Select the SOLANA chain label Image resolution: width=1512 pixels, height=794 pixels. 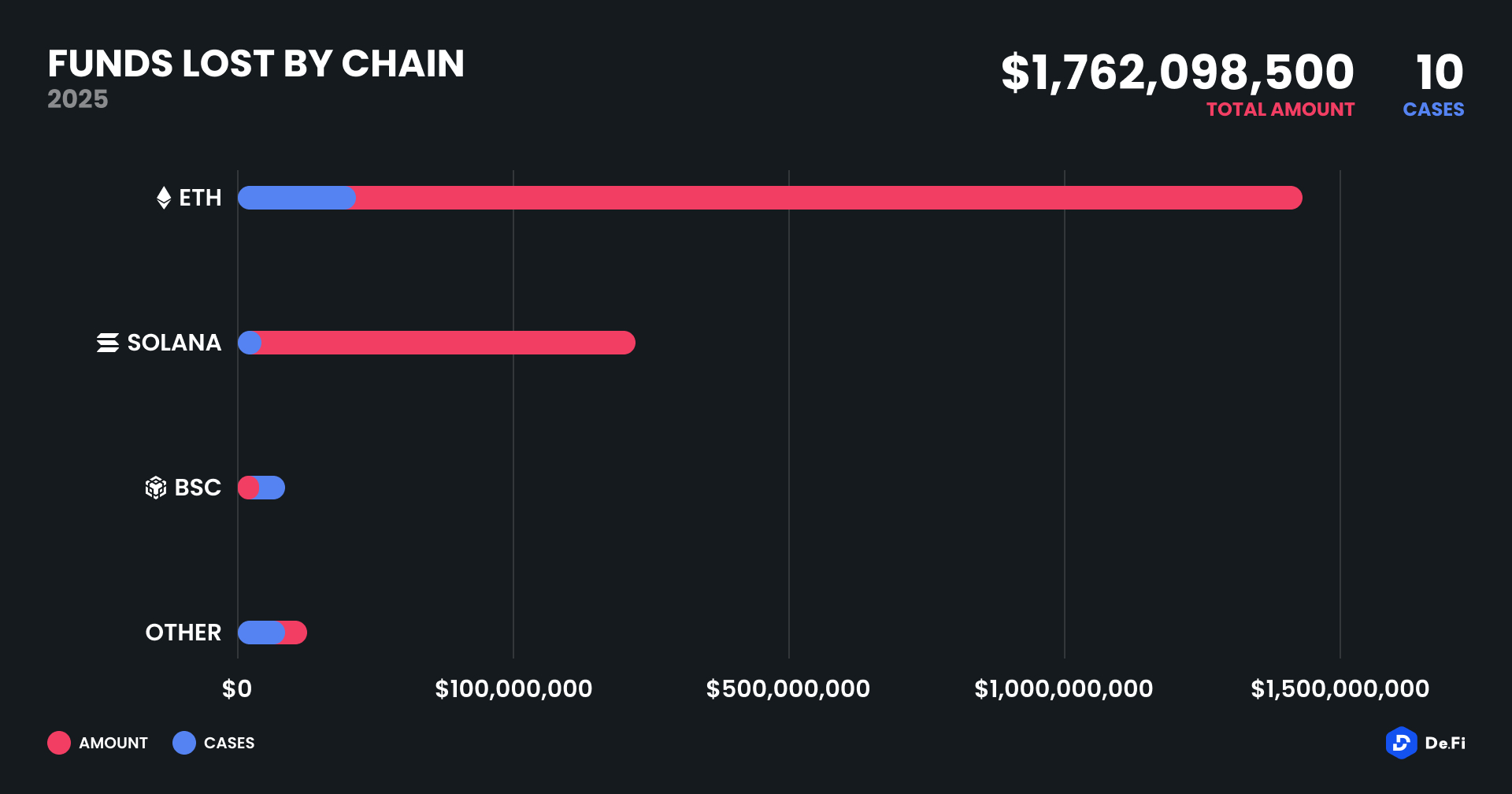click(174, 343)
